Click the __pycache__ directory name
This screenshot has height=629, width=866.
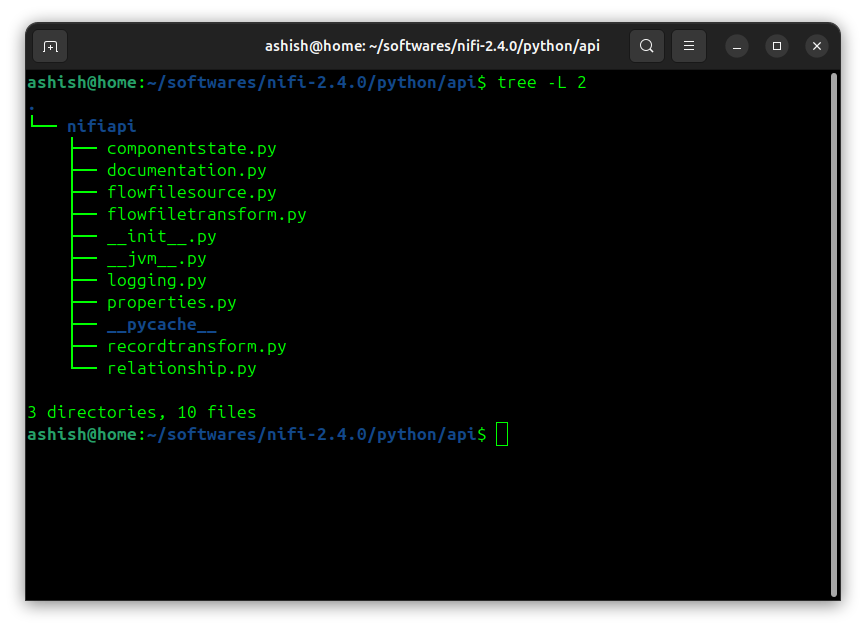[161, 324]
